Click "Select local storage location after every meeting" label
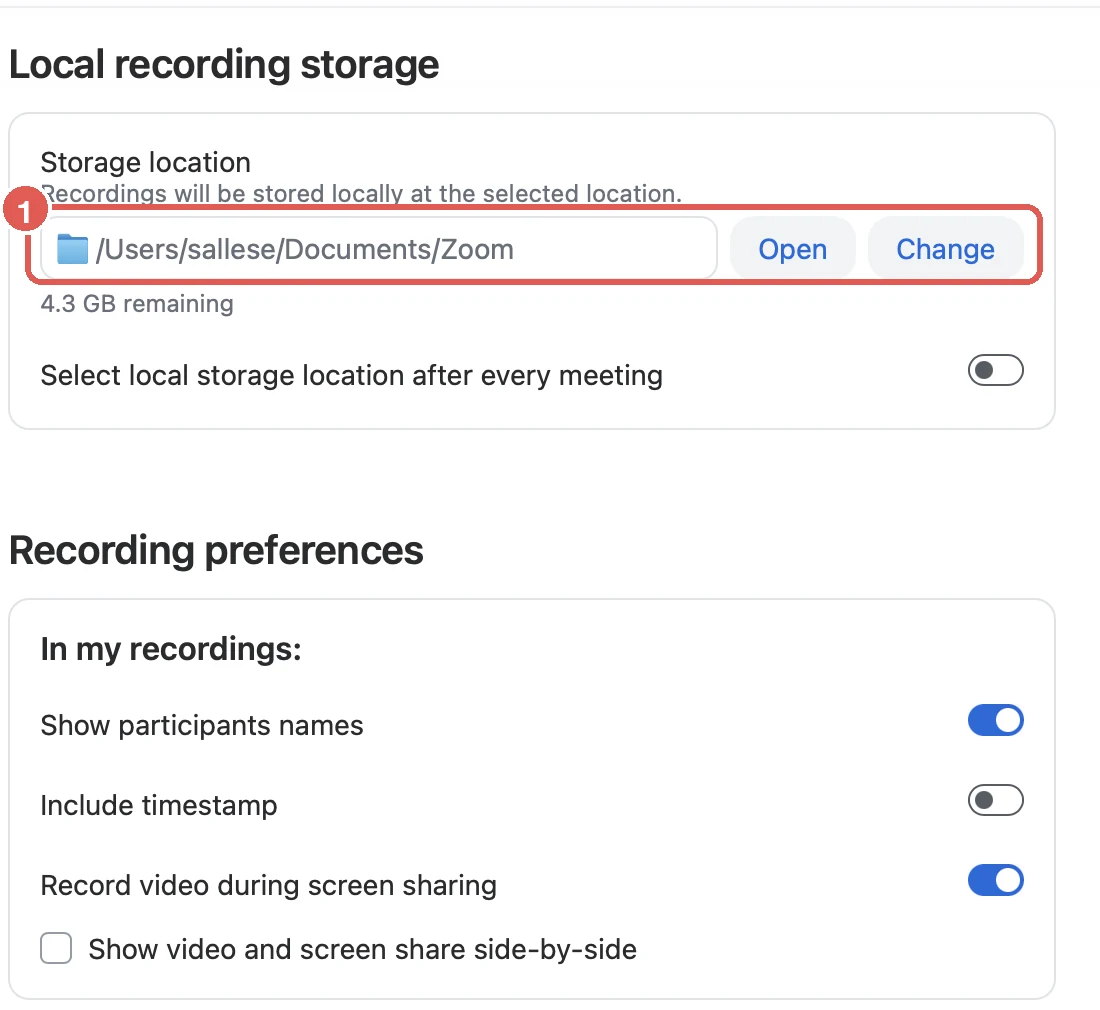1100x1010 pixels. (x=351, y=375)
